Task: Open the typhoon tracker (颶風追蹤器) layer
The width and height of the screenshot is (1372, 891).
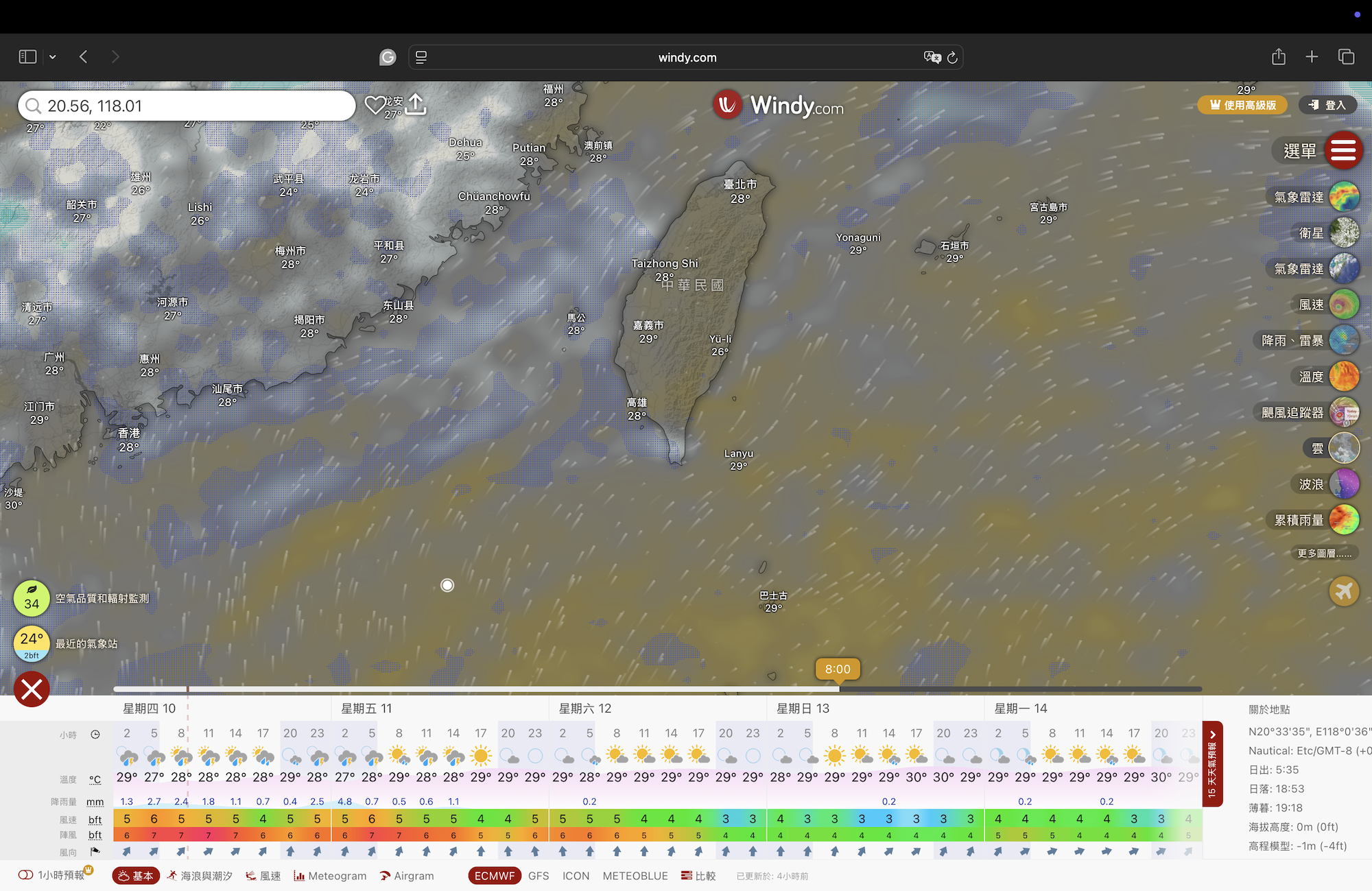Action: click(1344, 412)
